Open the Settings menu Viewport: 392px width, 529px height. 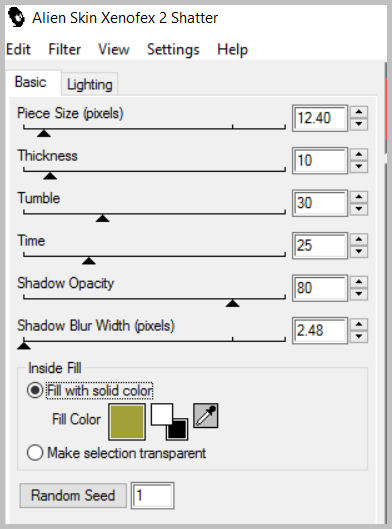pyautogui.click(x=173, y=50)
